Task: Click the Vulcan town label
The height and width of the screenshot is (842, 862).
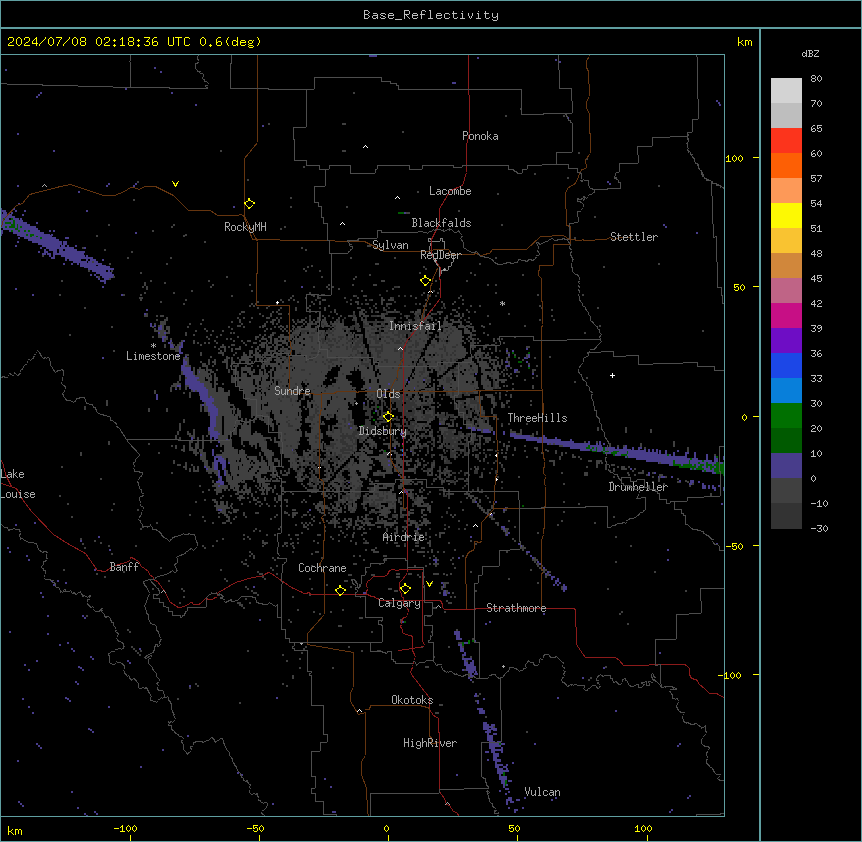Action: tap(542, 792)
